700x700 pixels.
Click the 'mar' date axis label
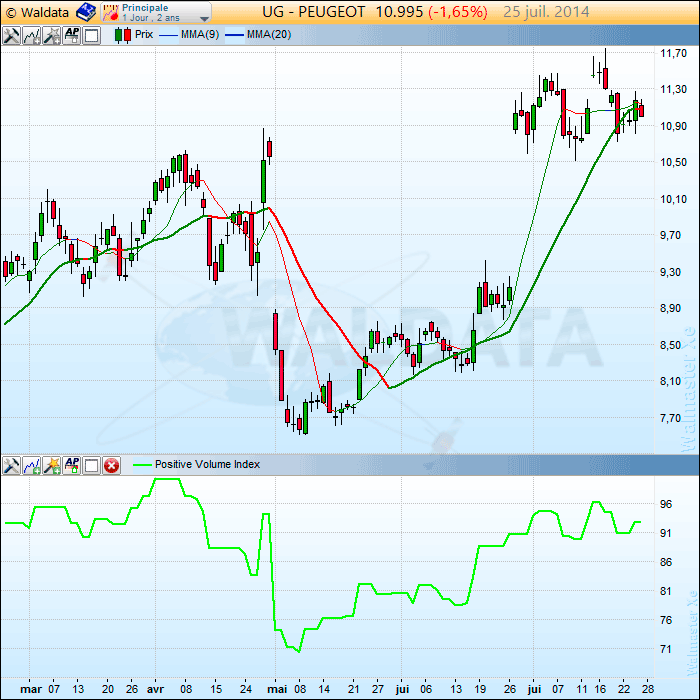[31, 689]
